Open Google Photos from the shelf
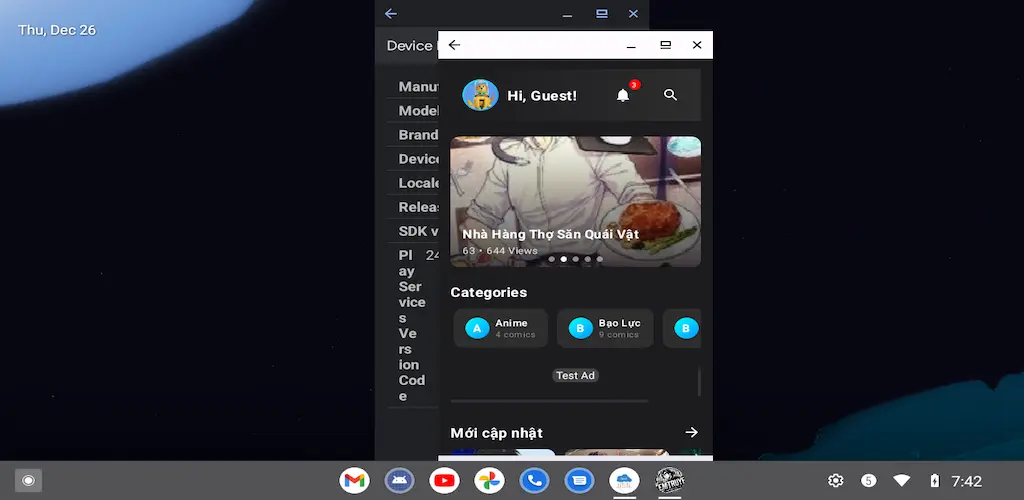Image resolution: width=1024 pixels, height=500 pixels. pyautogui.click(x=489, y=481)
